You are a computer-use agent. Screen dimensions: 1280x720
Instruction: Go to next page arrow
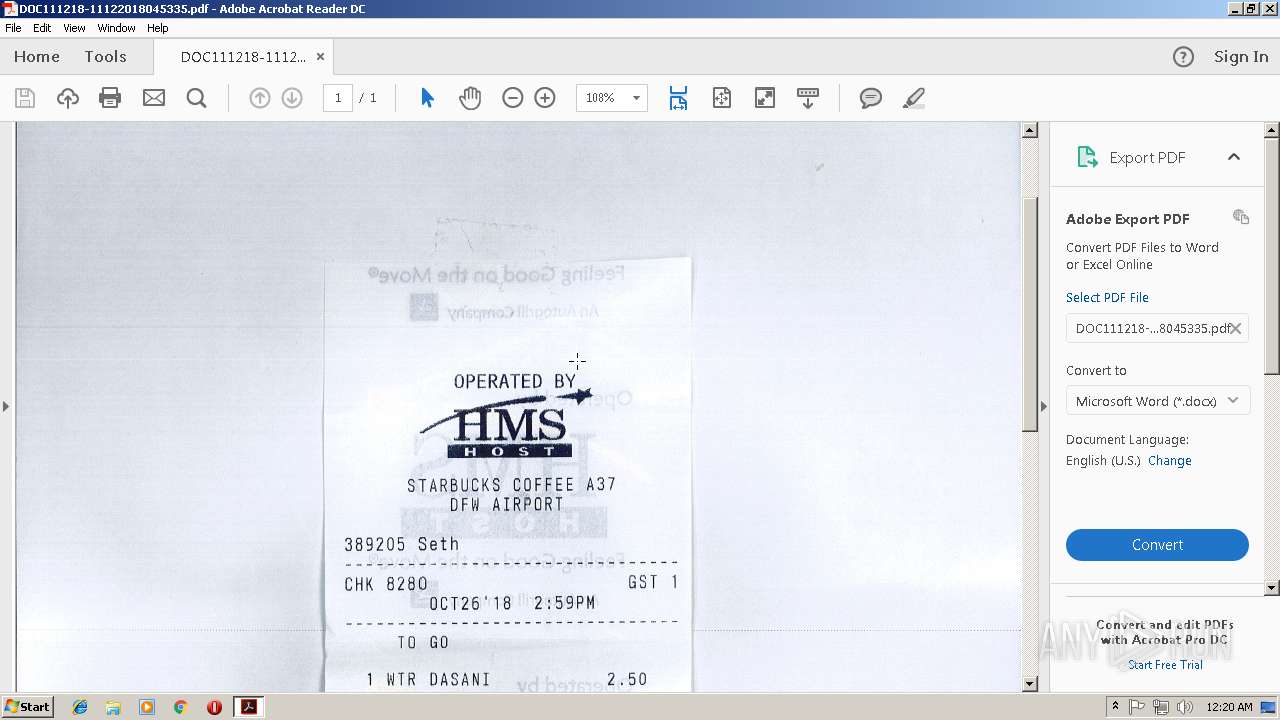click(292, 98)
